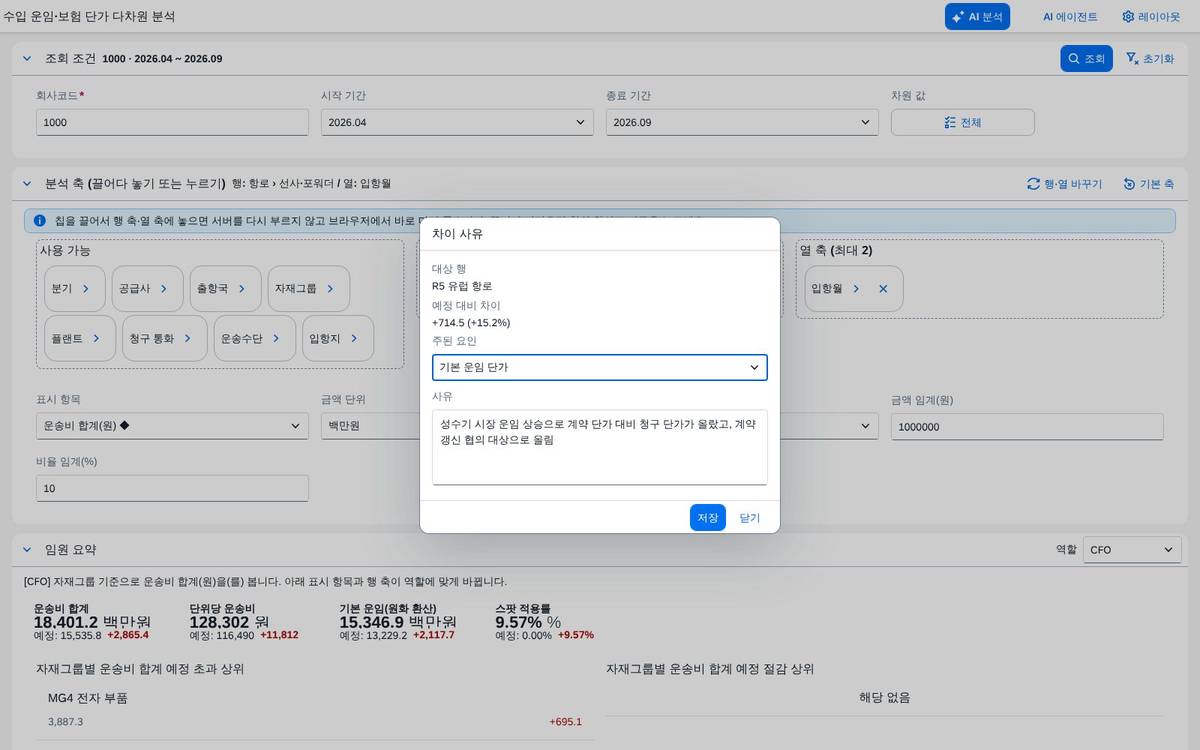Click the +695.1 value
This screenshot has width=1200, height=750.
coord(565,722)
